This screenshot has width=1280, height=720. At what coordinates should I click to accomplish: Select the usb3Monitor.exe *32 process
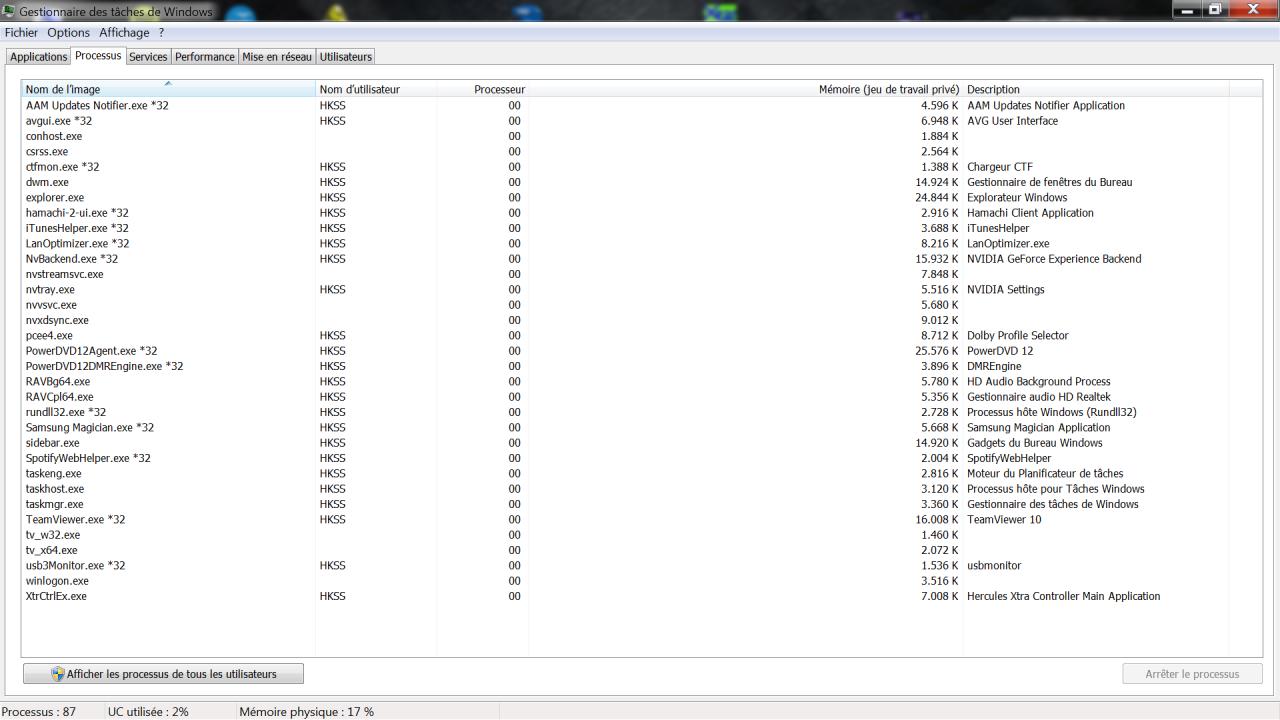[x=642, y=565]
